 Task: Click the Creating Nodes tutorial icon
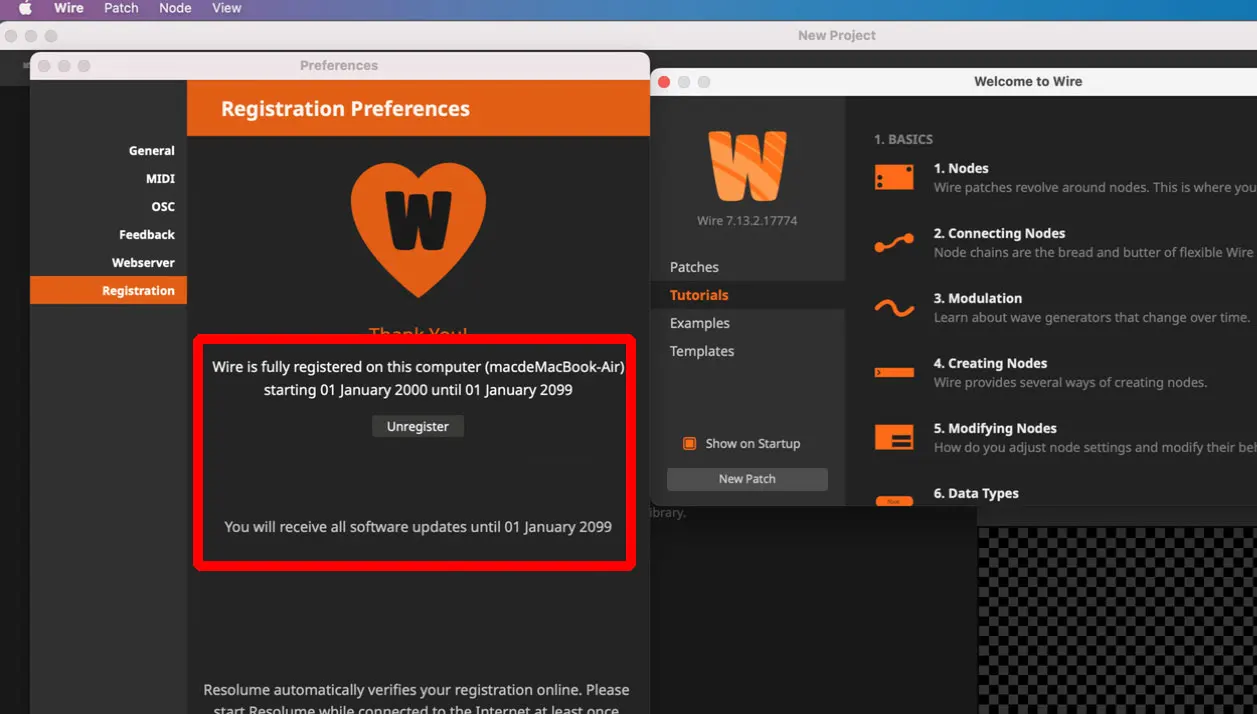point(894,372)
